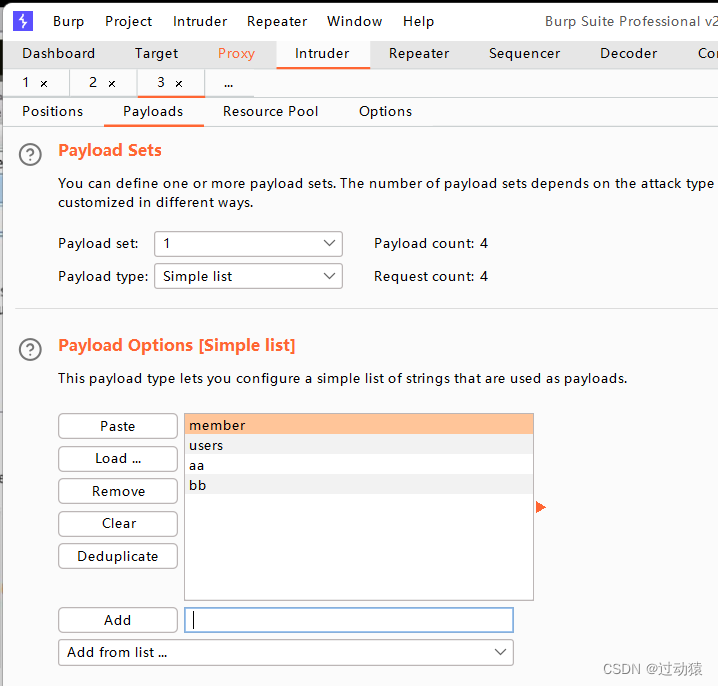718x686 pixels.
Task: Open the Project menu
Action: (x=128, y=21)
